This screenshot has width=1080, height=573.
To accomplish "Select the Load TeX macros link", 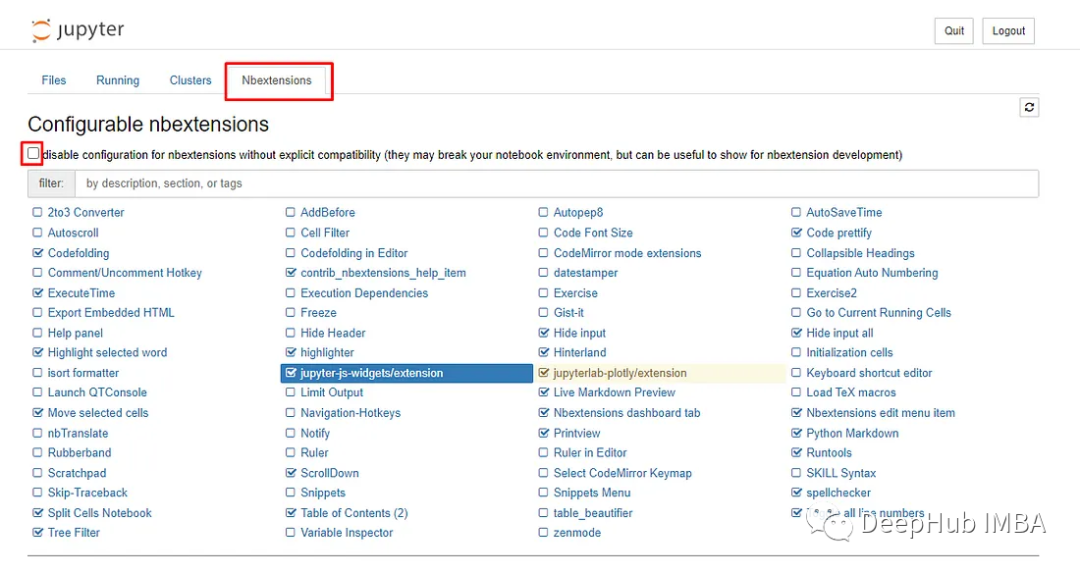I will pos(851,393).
